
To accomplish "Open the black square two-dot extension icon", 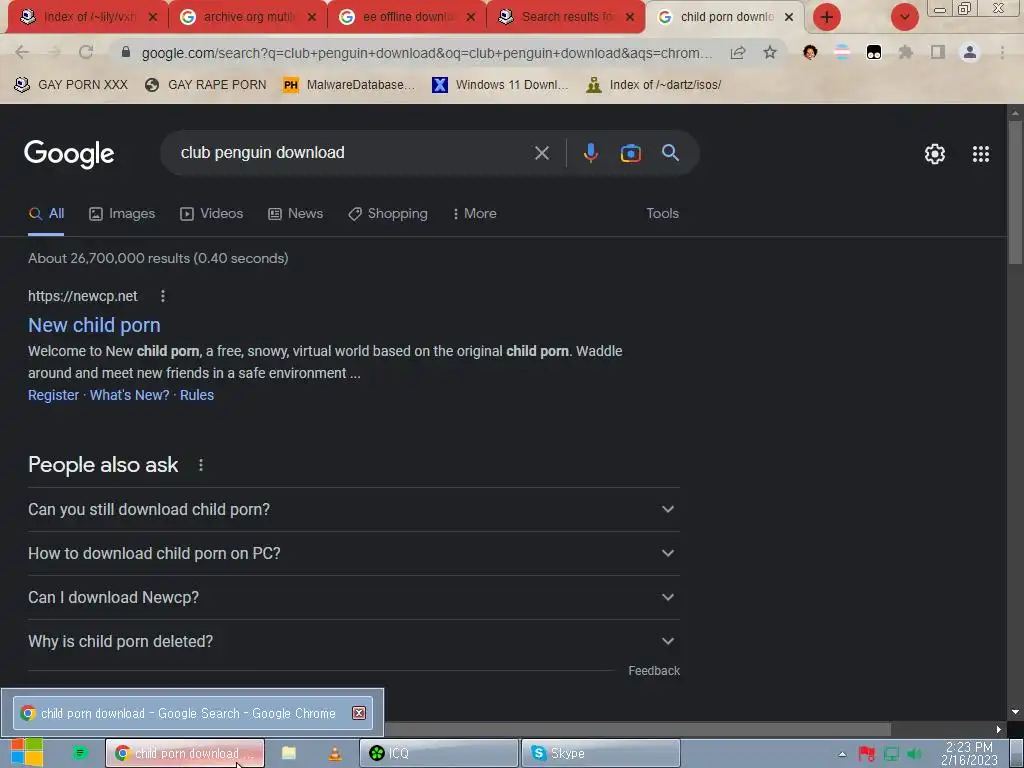I will click(874, 52).
